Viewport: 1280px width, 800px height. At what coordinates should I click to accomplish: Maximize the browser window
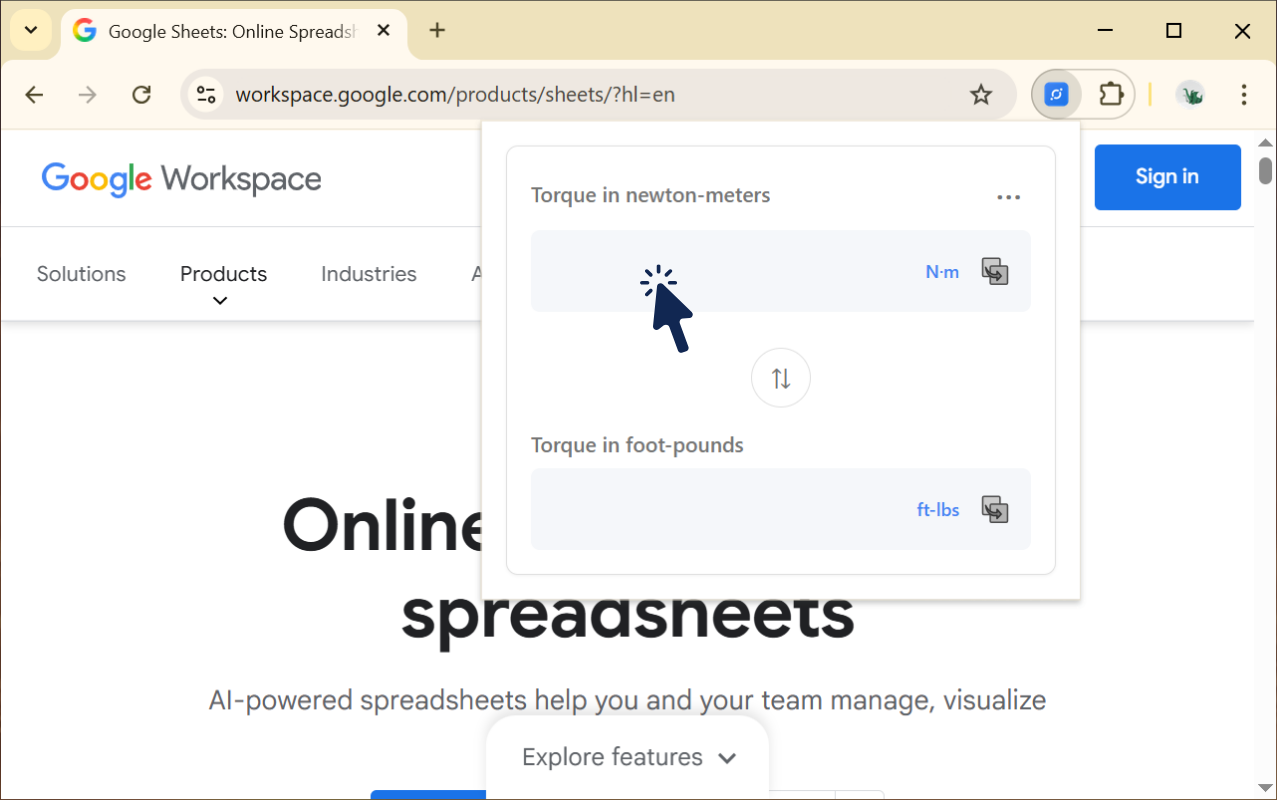point(1174,31)
